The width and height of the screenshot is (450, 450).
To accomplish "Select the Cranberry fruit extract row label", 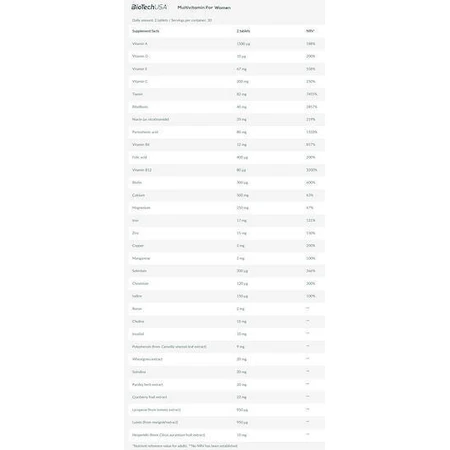I will click(x=150, y=397).
